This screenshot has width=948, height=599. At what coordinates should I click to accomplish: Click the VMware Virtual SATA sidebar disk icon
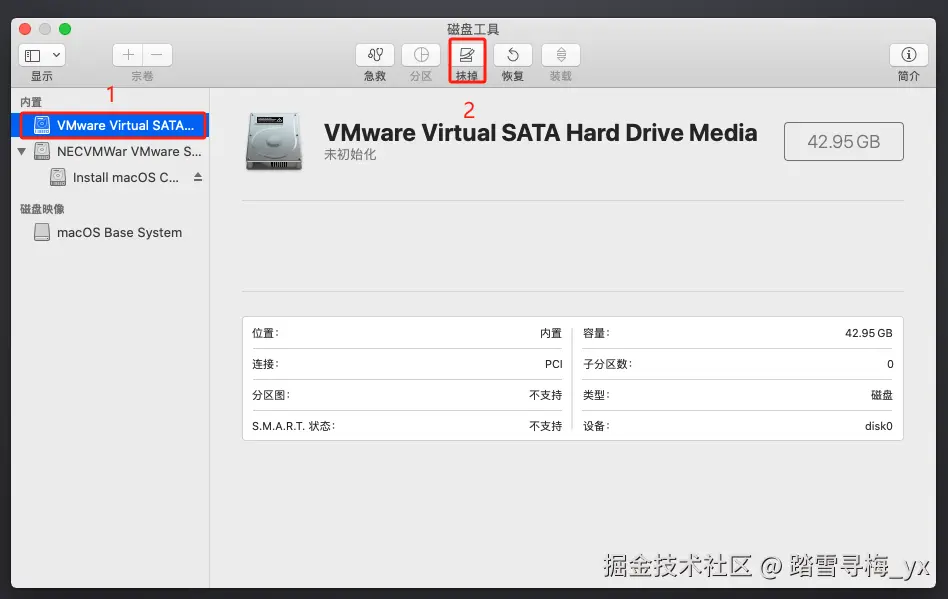point(42,125)
